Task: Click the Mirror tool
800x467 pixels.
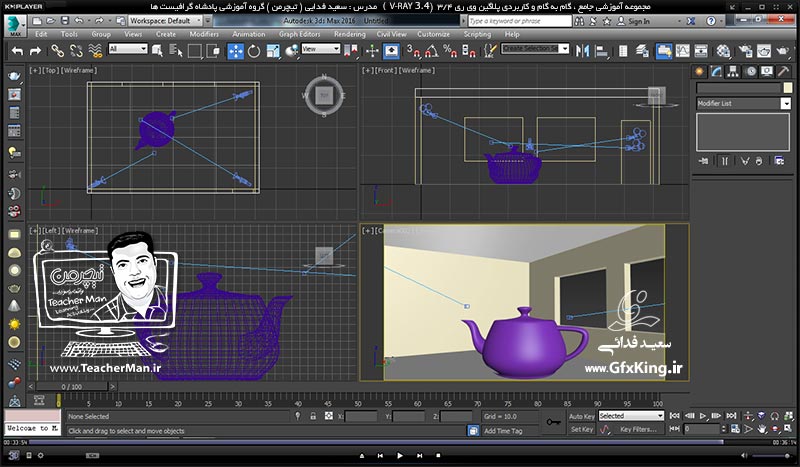Action: (x=582, y=51)
